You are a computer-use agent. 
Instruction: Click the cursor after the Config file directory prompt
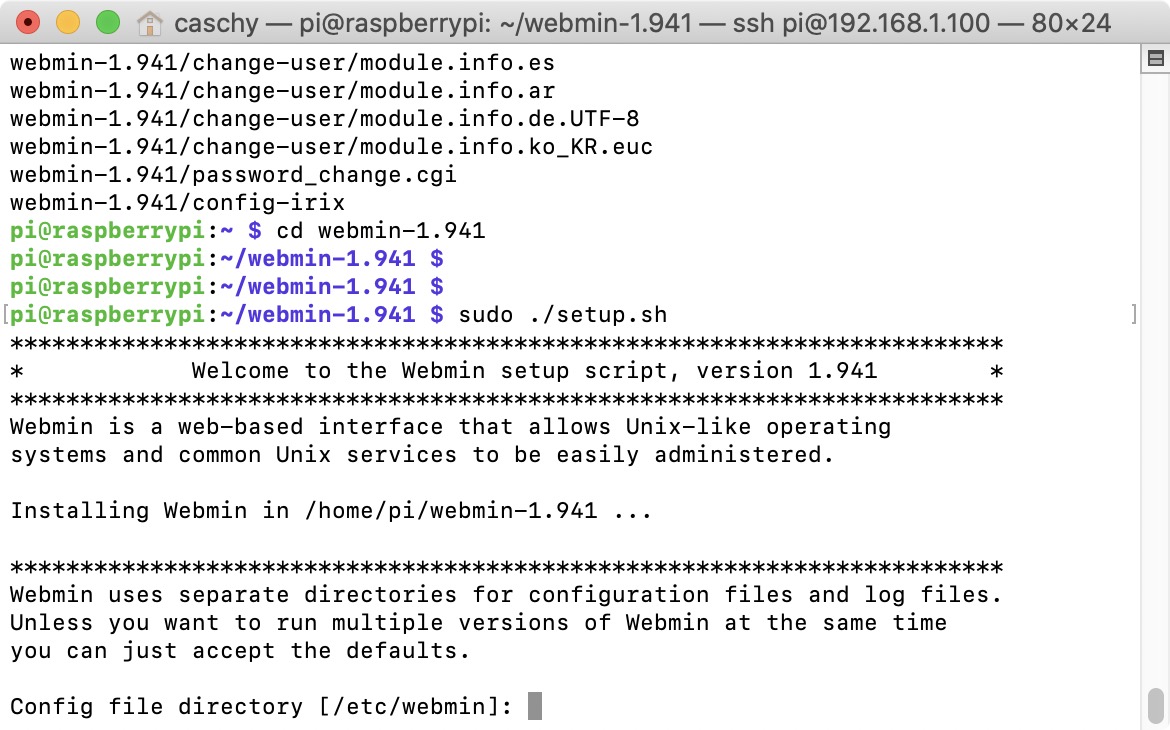click(535, 707)
